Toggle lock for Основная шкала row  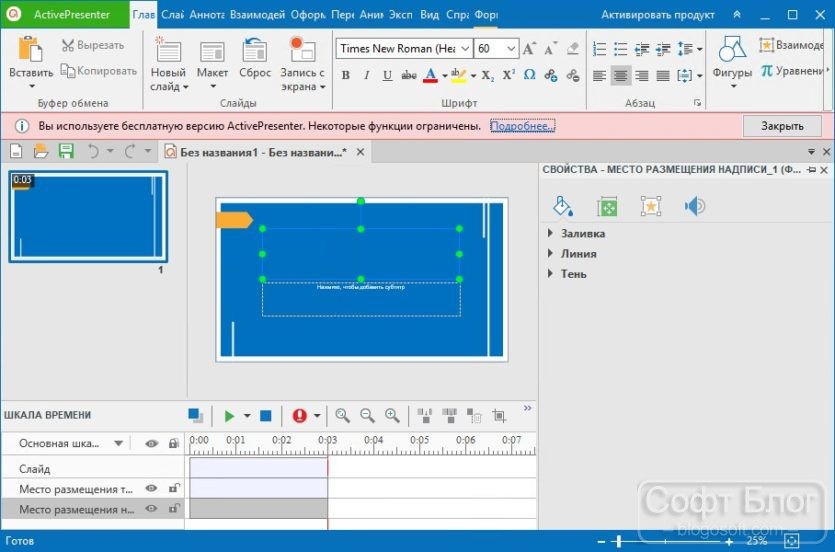174,443
